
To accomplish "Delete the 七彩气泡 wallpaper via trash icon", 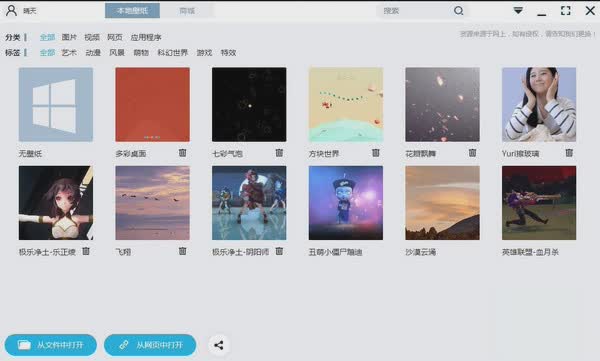I will coord(279,153).
